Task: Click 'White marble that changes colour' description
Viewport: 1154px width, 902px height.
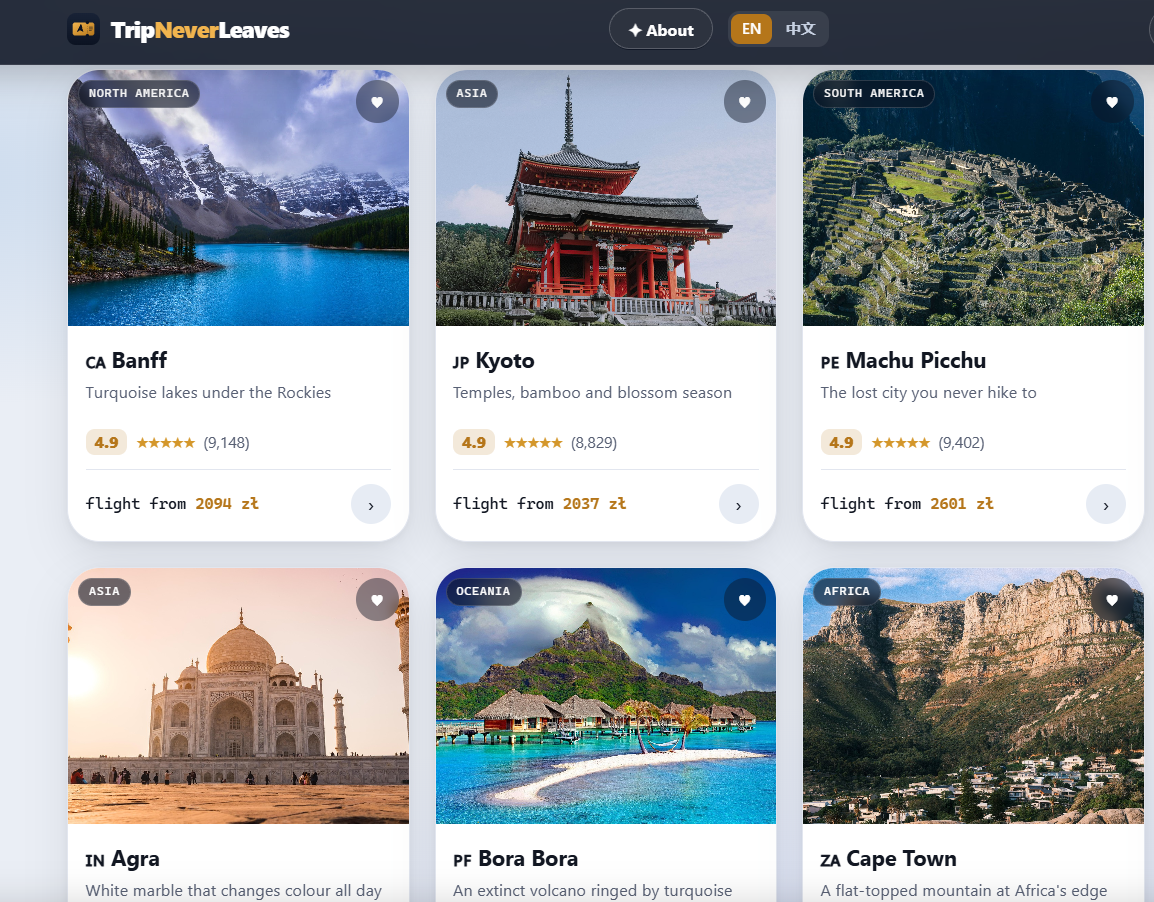Action: [x=233, y=891]
